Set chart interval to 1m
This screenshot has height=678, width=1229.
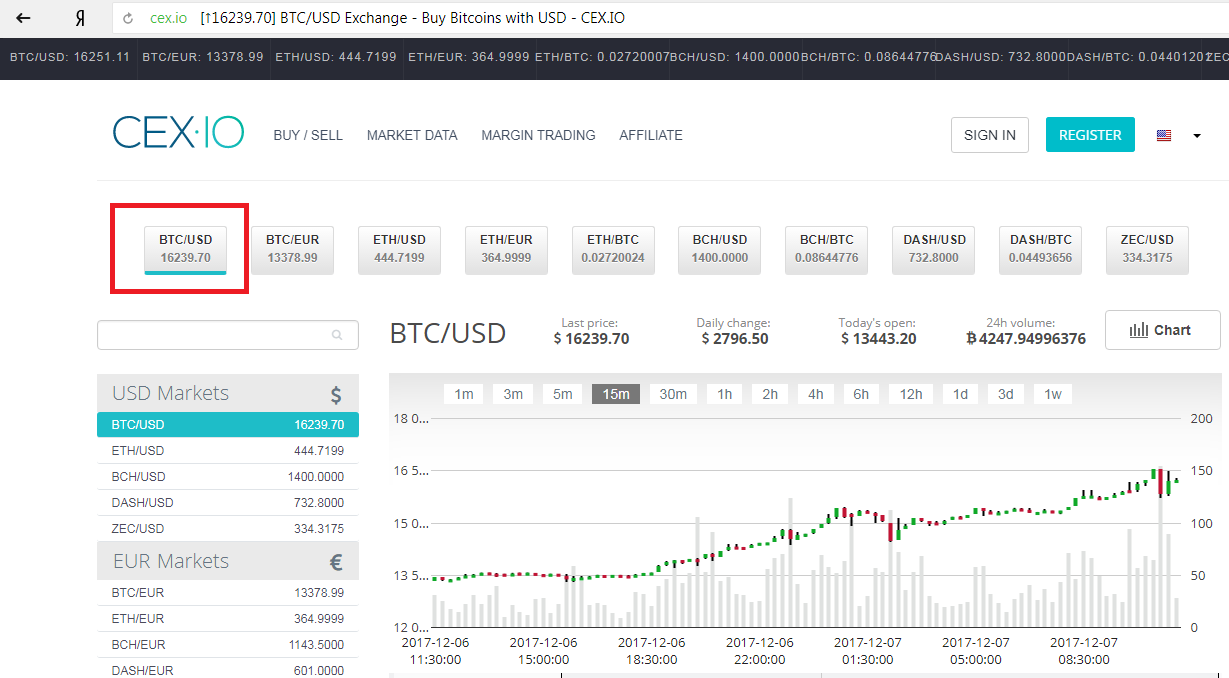pos(464,394)
